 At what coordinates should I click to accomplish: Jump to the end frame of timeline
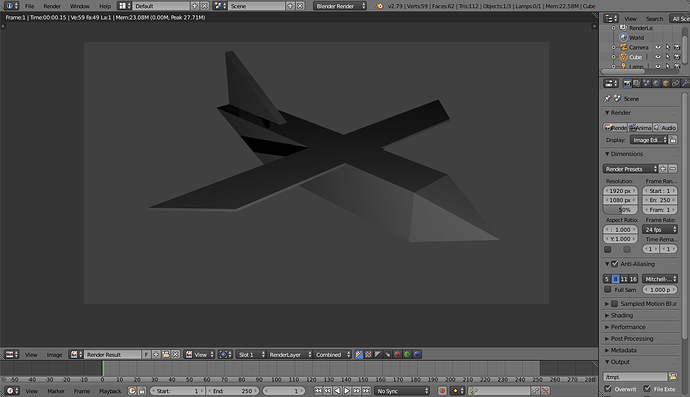[x=366, y=390]
